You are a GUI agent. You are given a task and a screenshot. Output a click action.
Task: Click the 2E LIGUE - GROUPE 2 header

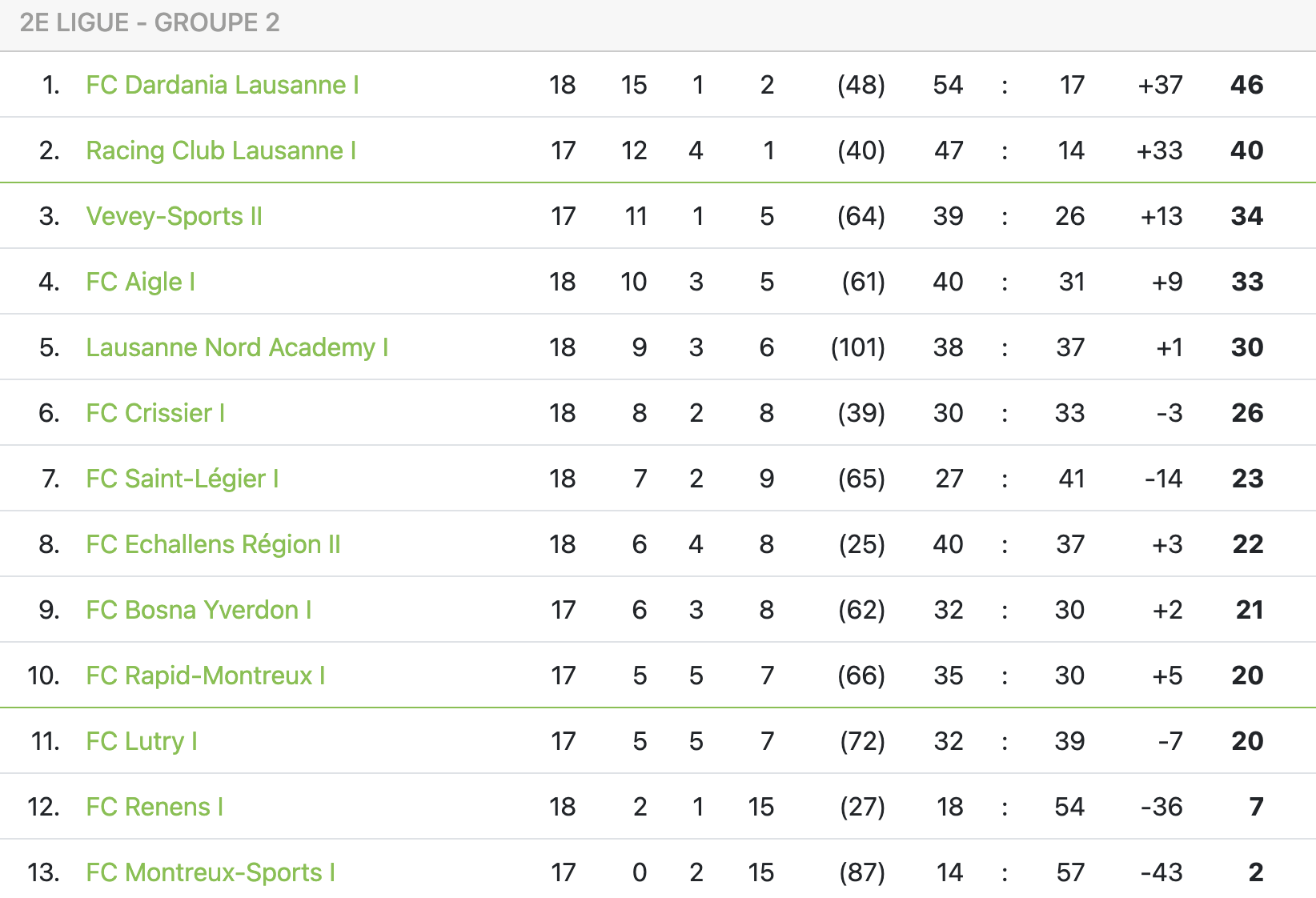(x=150, y=22)
